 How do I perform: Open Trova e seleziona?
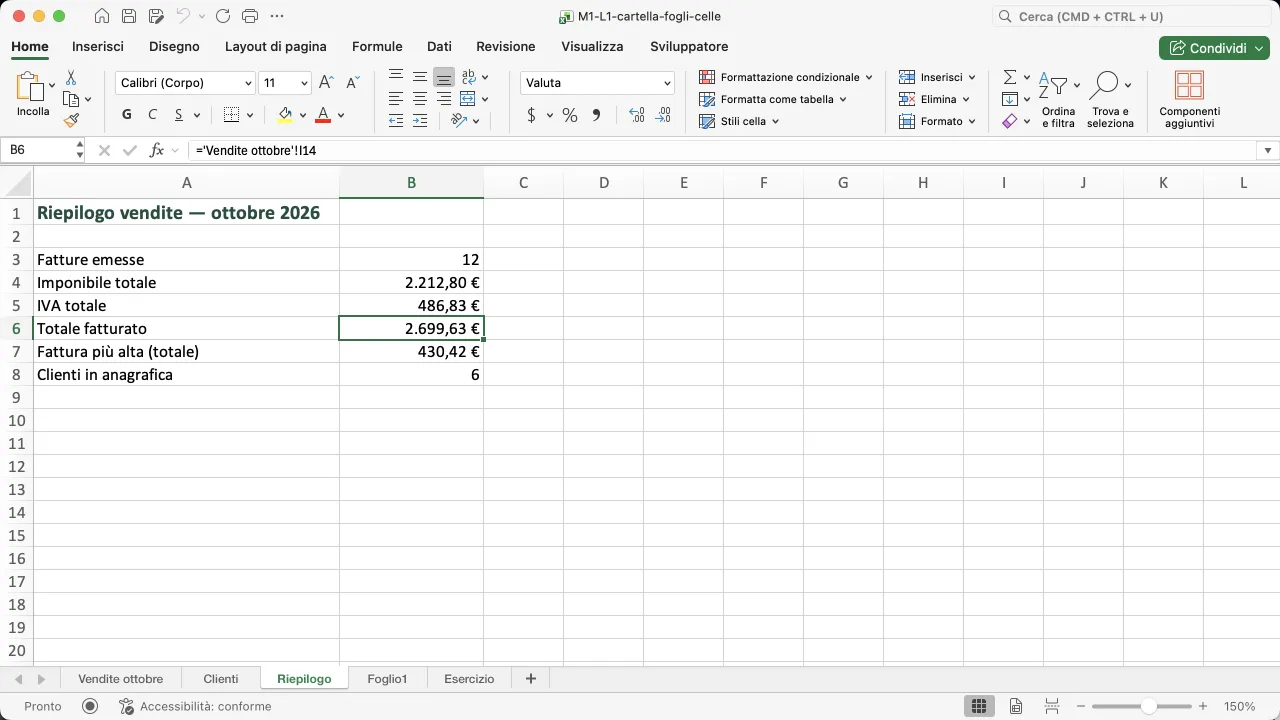(x=1111, y=99)
